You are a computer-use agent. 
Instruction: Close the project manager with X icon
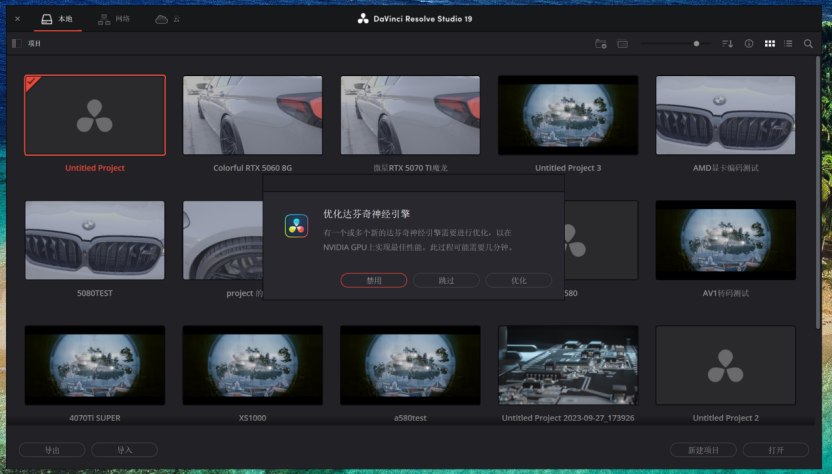(18, 19)
